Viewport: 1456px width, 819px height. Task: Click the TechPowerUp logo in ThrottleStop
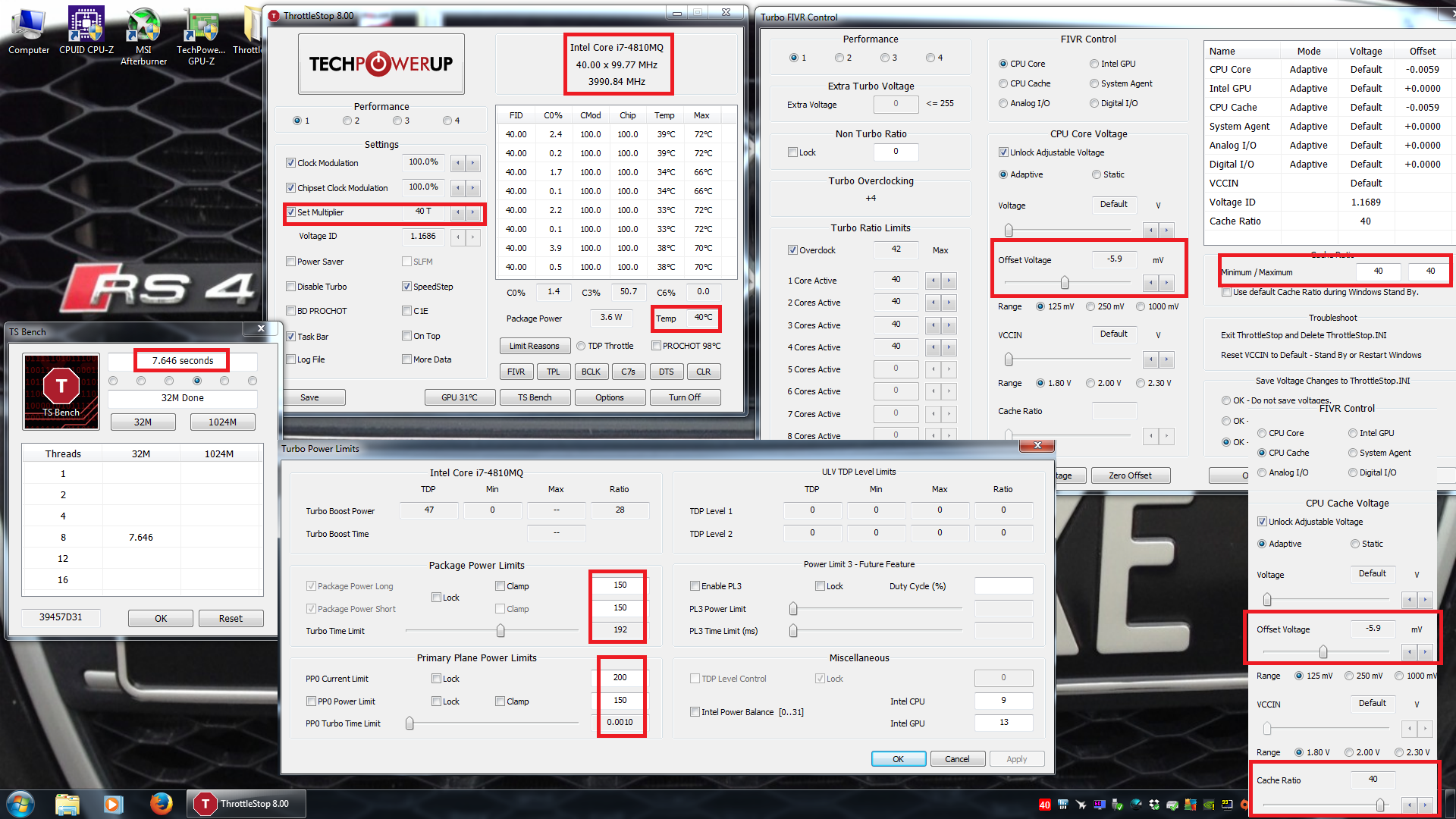click(x=381, y=64)
